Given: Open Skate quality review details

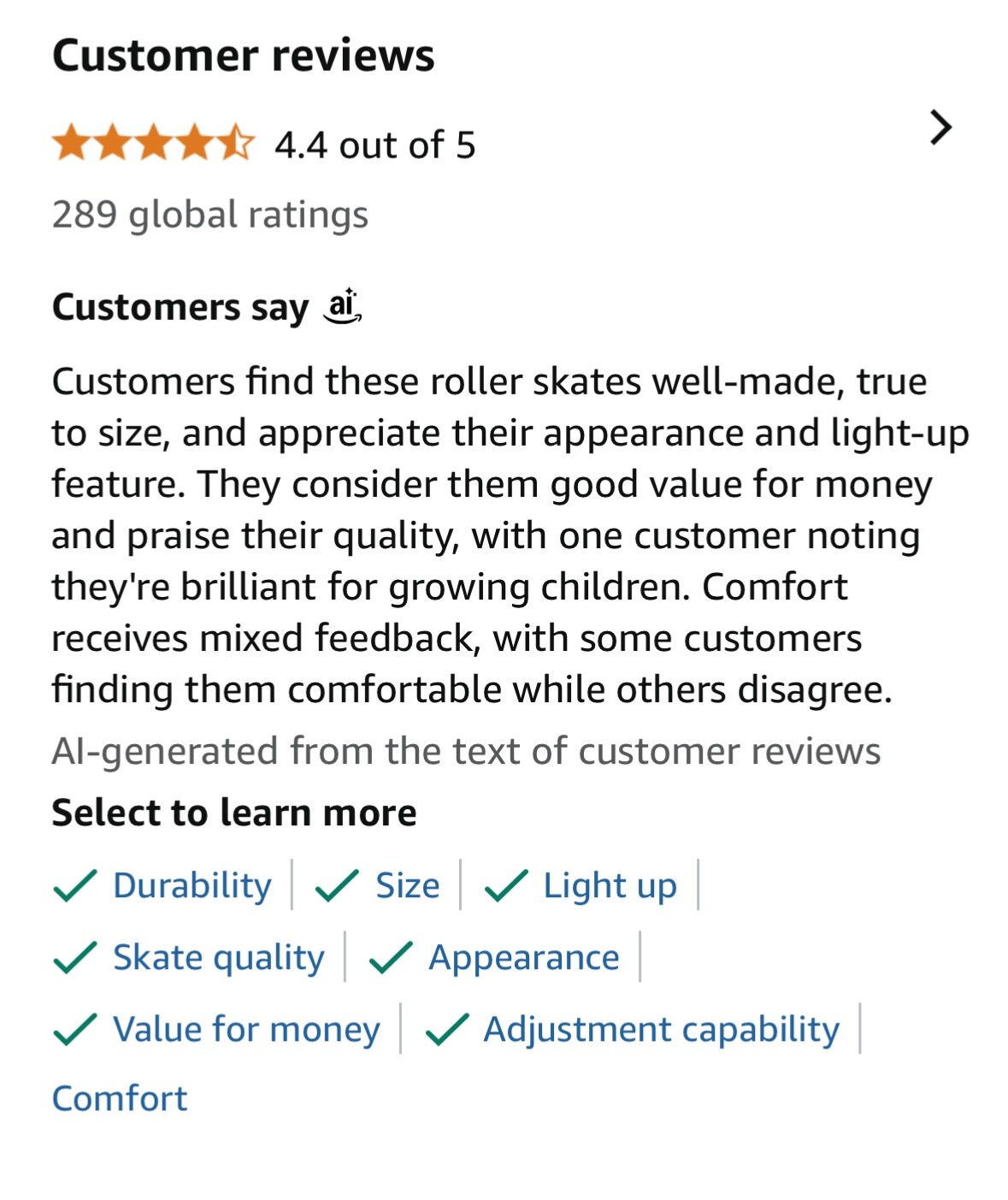Looking at the screenshot, I should pos(219,958).
